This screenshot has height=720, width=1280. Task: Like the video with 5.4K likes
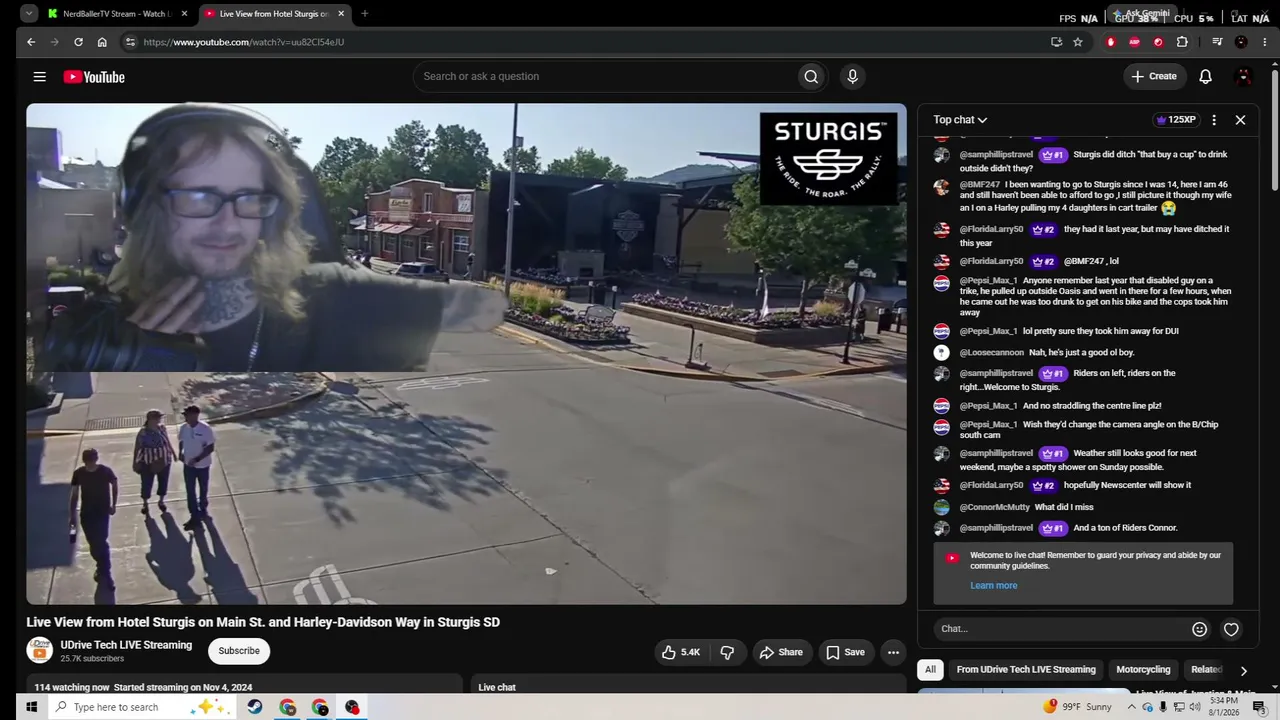[680, 652]
